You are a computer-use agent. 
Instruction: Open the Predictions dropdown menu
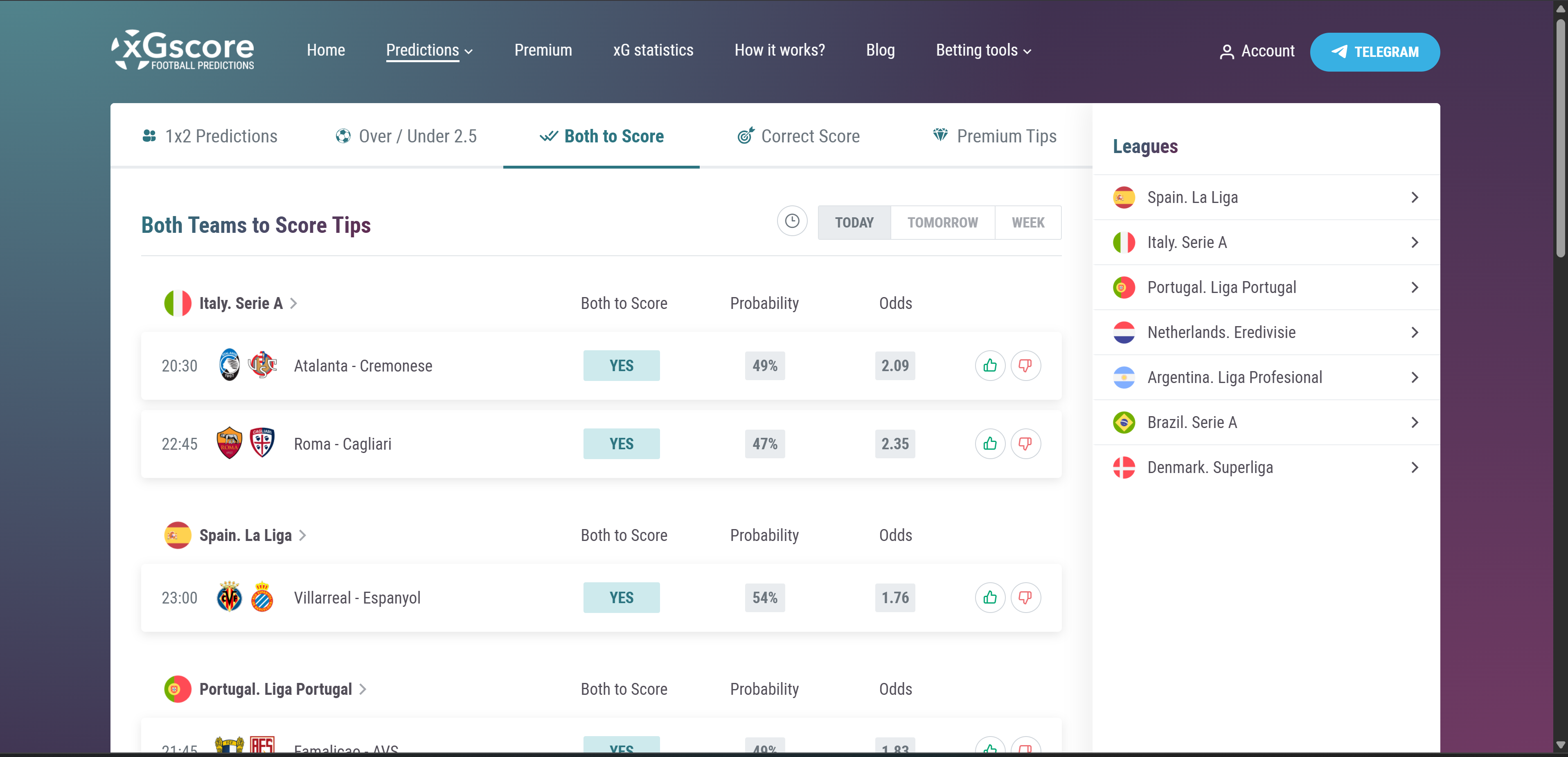tap(429, 50)
